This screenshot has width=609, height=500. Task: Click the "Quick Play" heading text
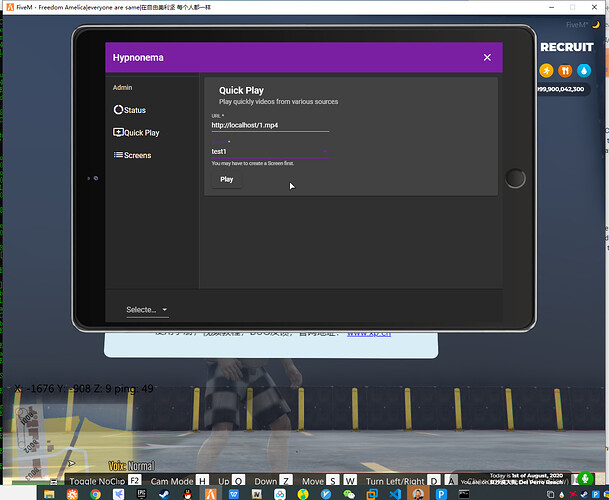pyautogui.click(x=241, y=91)
